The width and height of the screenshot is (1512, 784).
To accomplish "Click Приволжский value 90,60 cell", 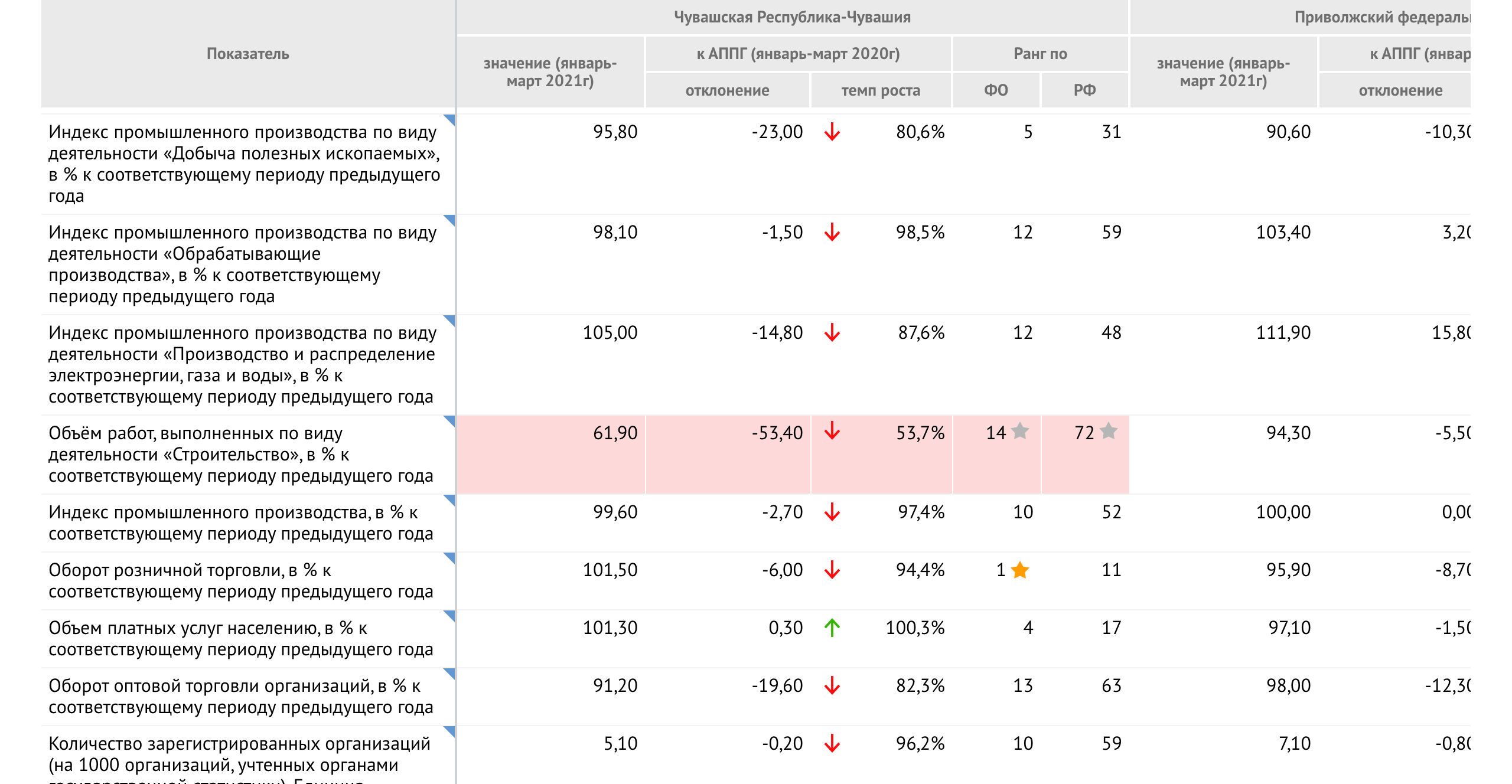I will point(1224,164).
